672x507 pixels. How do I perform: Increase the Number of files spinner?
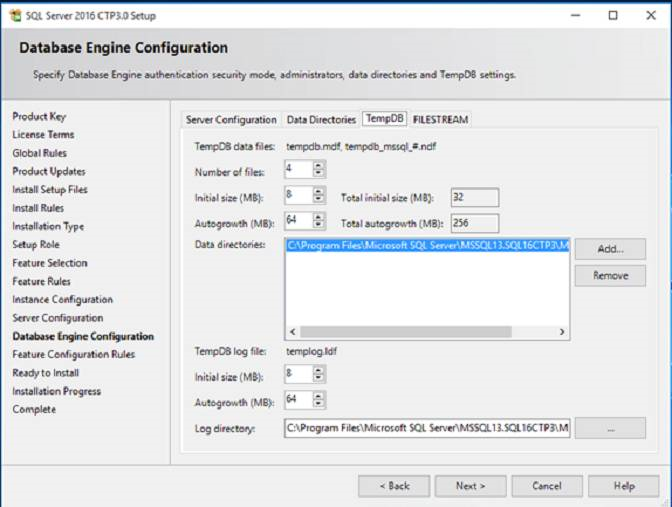[x=319, y=165]
